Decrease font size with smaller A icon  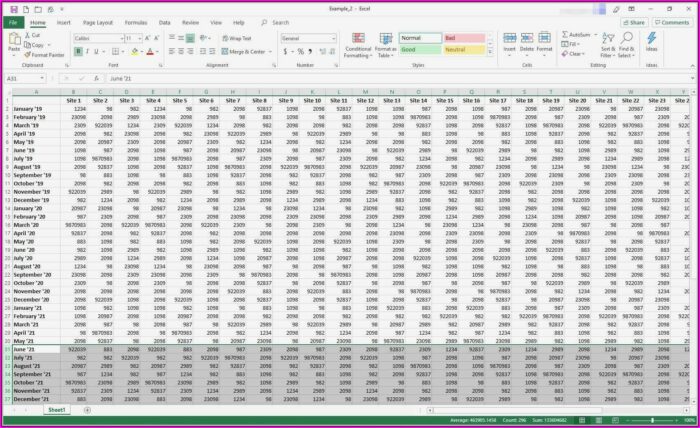157,38
